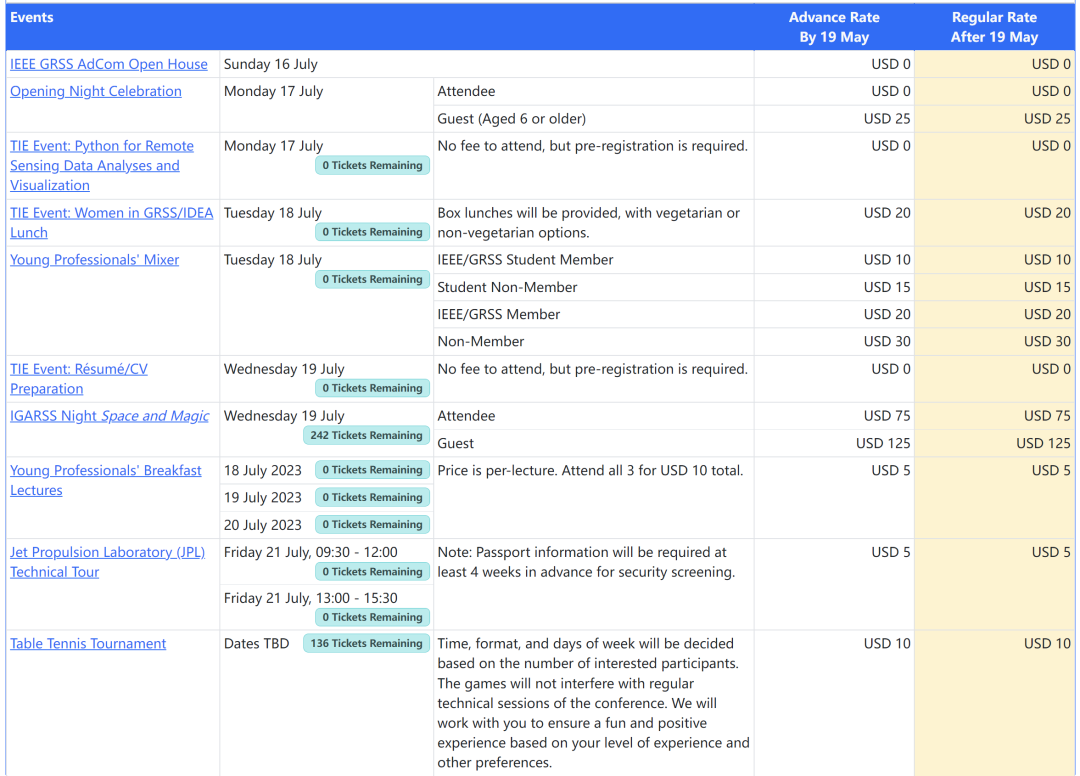Click 0 Tickets Remaining badge for Python event
This screenshot has height=776, width=1080.
tap(373, 165)
